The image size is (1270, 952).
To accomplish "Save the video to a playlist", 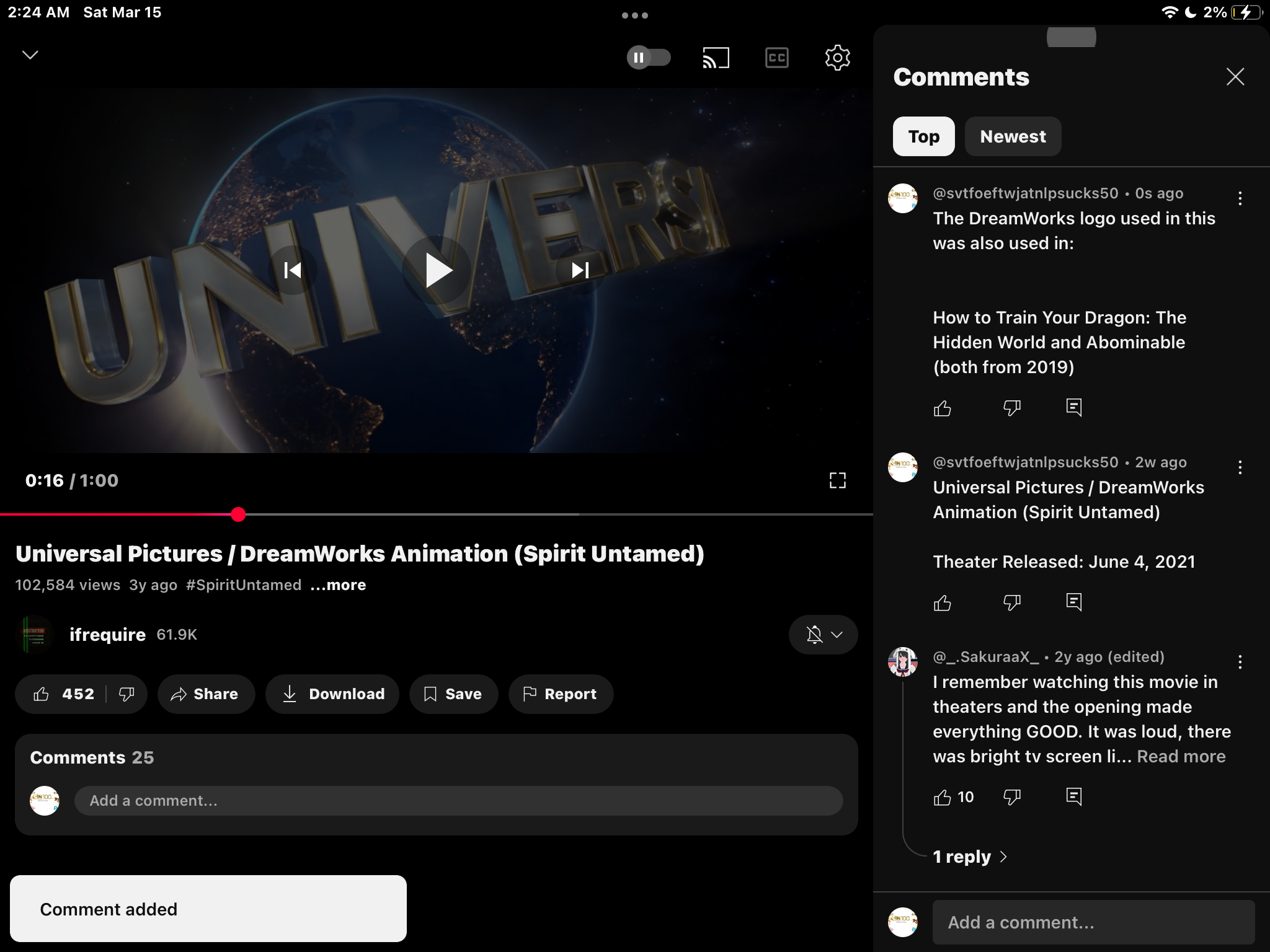I will point(453,694).
